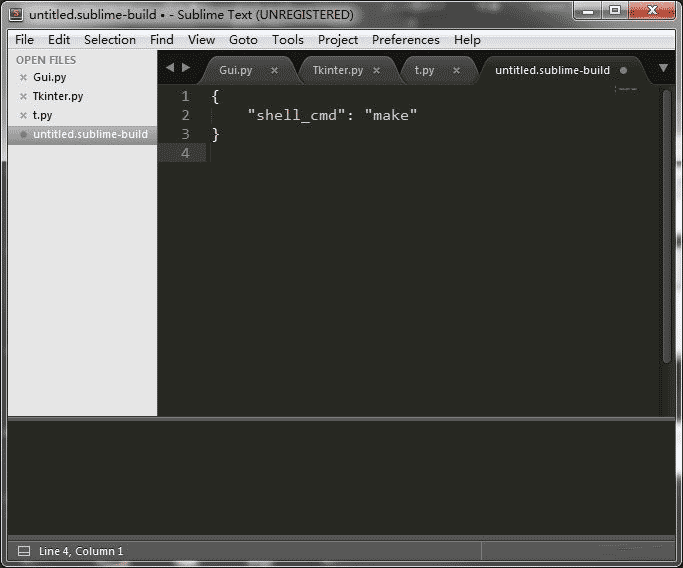The height and width of the screenshot is (568, 683).
Task: Open the File menu
Action: [x=24, y=40]
